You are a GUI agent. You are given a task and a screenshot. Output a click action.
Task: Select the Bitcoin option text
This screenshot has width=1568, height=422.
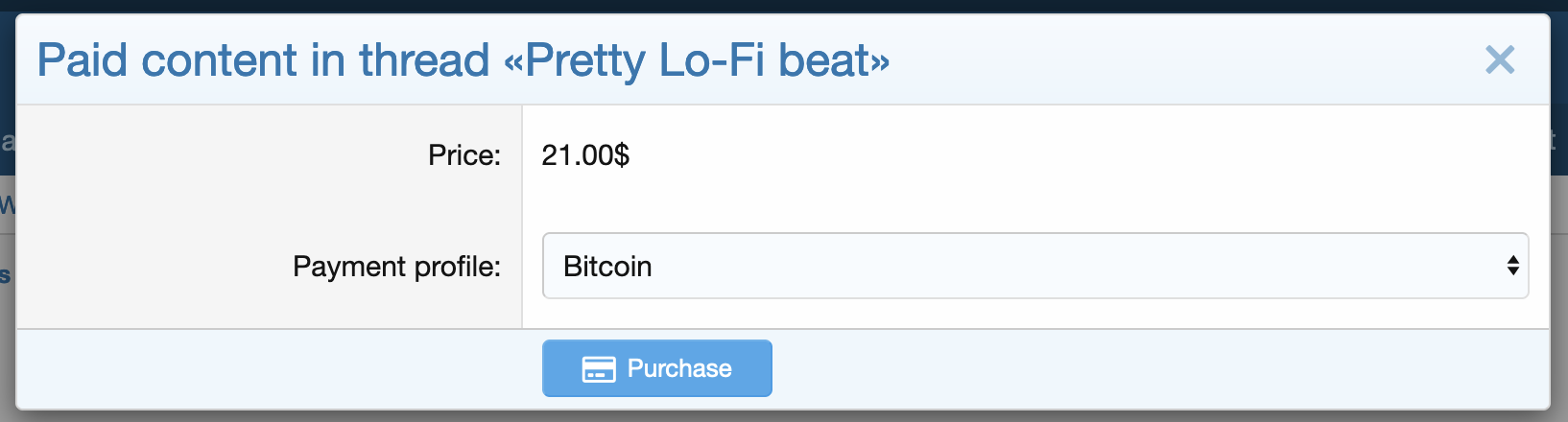pyautogui.click(x=607, y=267)
